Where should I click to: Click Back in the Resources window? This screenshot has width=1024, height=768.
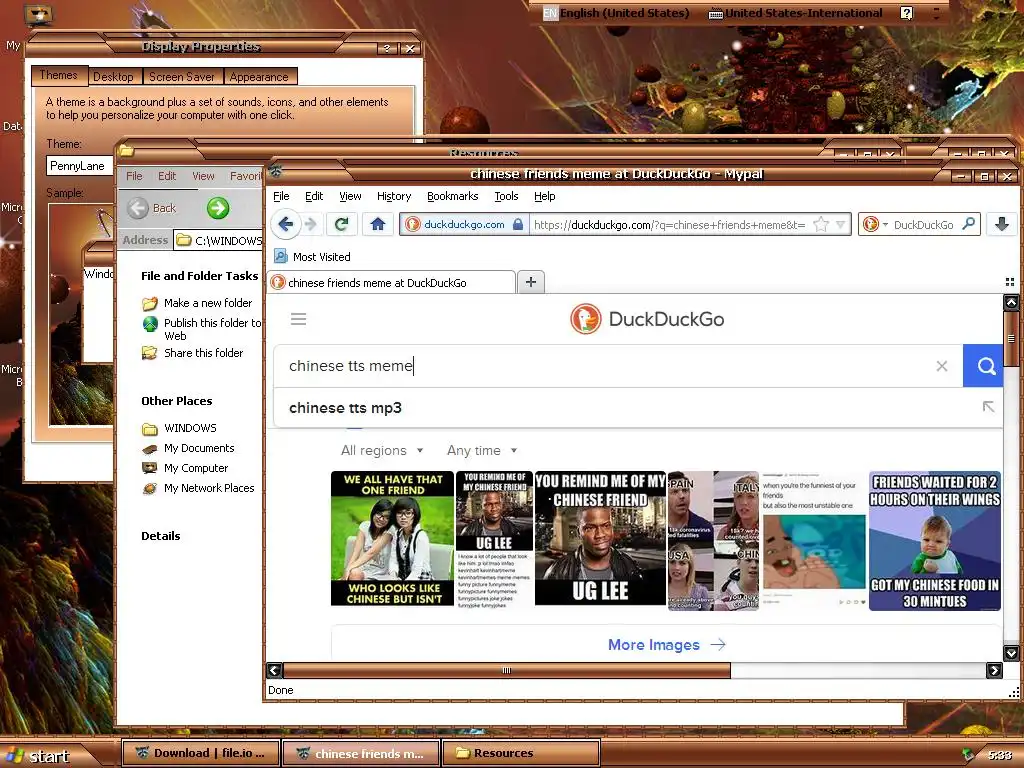click(x=152, y=208)
